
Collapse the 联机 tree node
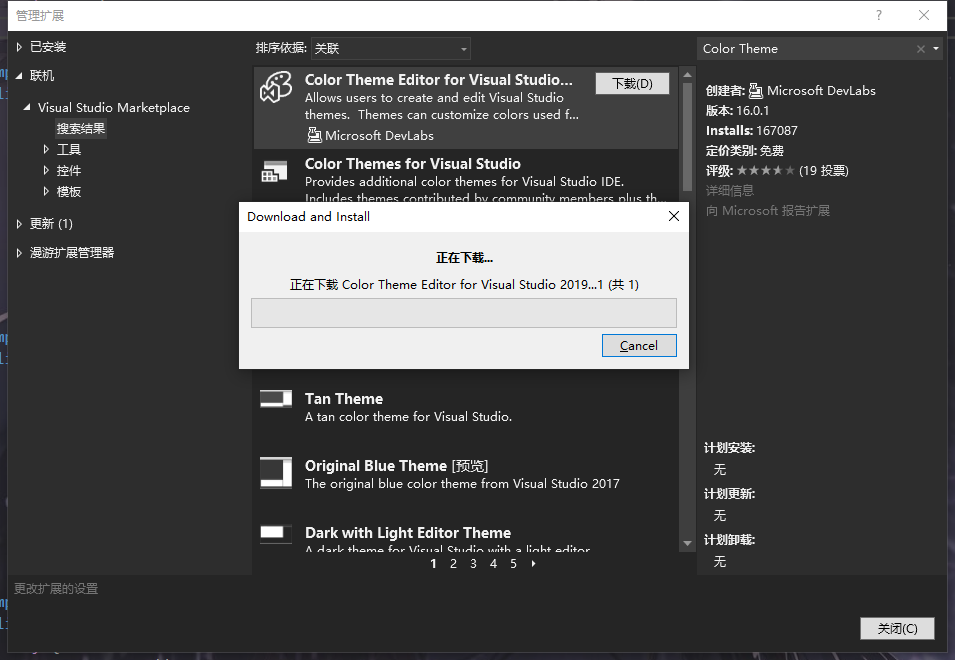[x=19, y=75]
